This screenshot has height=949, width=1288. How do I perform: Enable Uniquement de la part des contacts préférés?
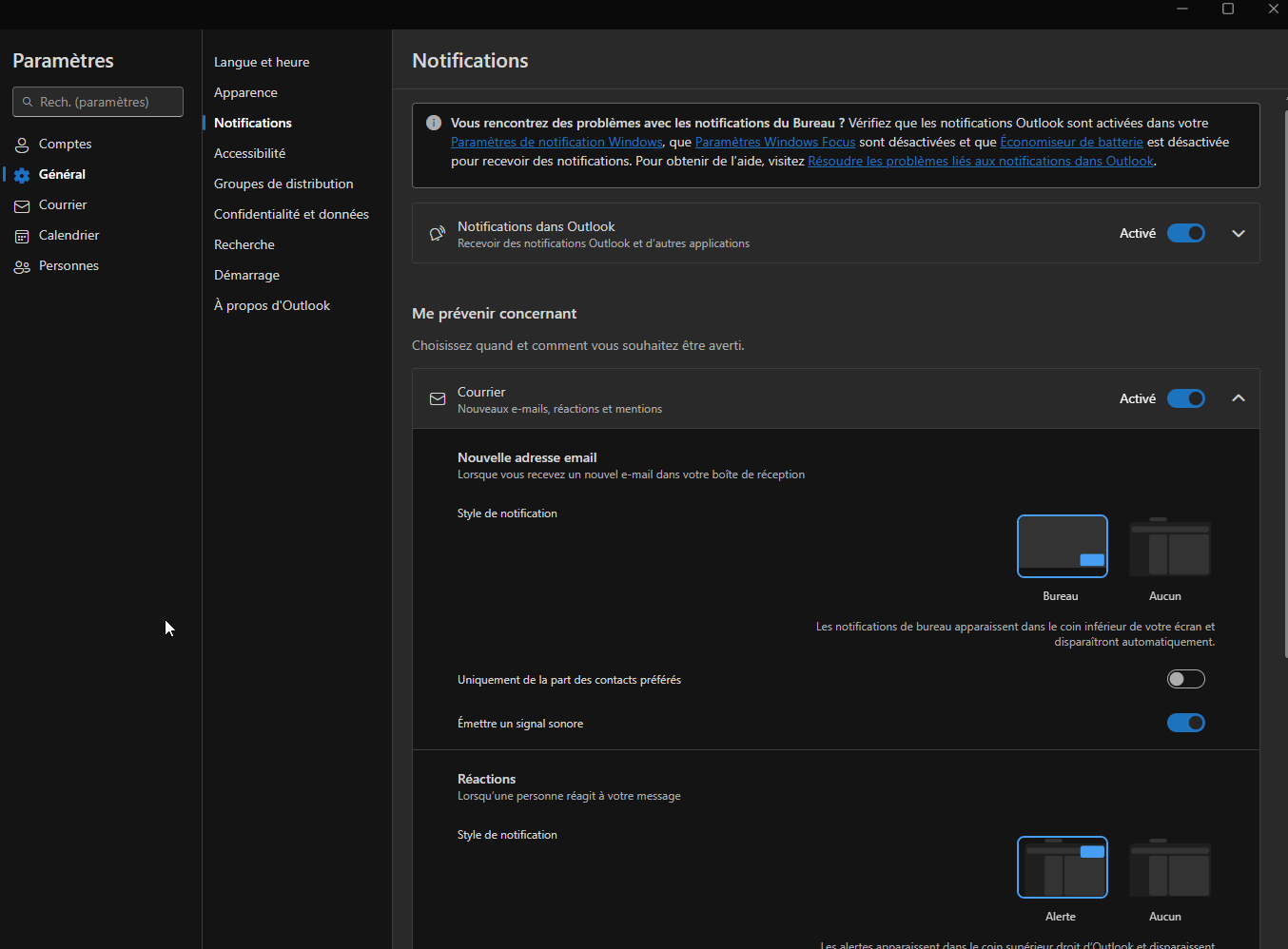[1186, 679]
